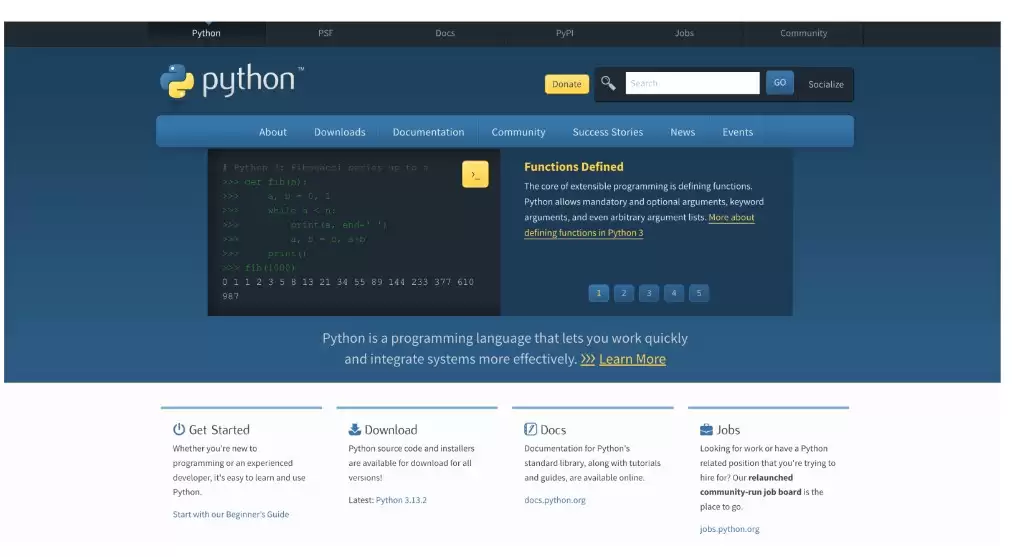Follow 'More about defining functions in Python 3' link
Image resolution: width=1036 pixels, height=557 pixels.
(639, 225)
